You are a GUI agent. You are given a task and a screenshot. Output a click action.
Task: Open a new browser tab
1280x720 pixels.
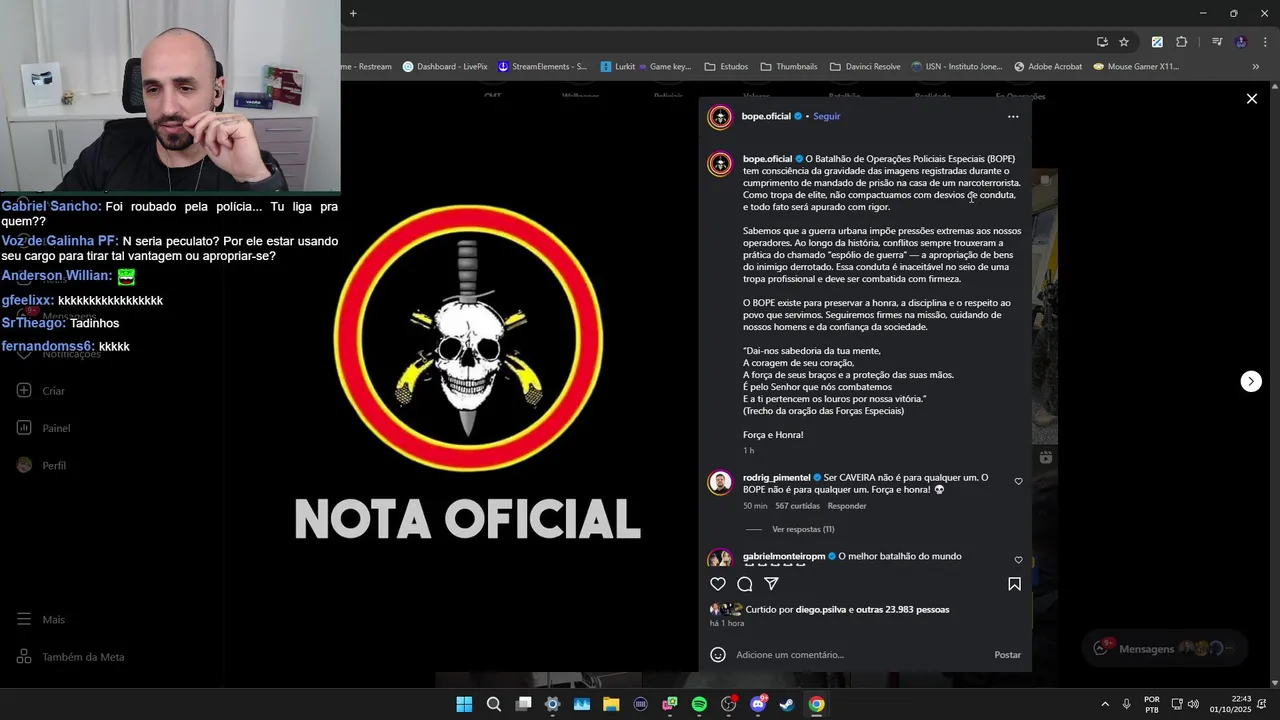pos(353,13)
